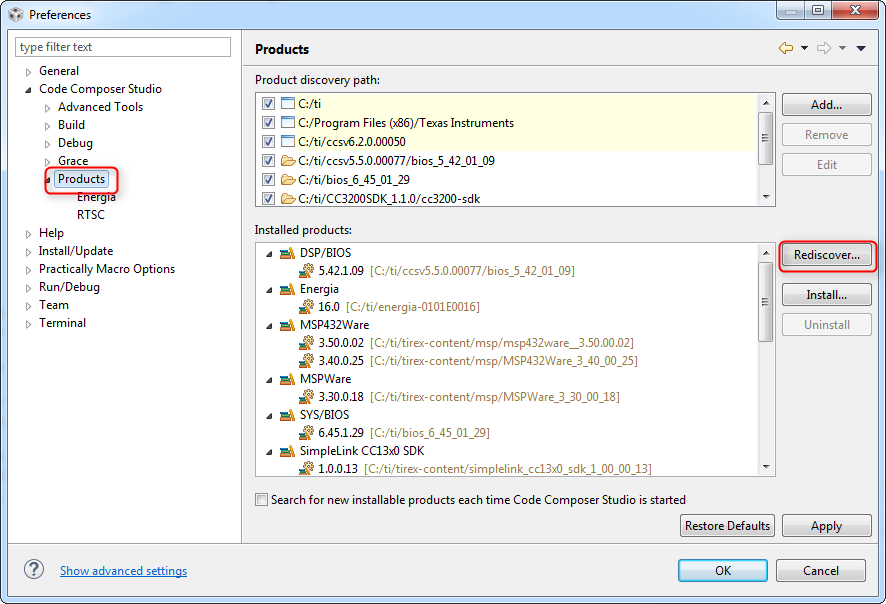Screen dimensions: 886x604
Task: Uncheck the C:/ti discovery path
Action: 268,103
